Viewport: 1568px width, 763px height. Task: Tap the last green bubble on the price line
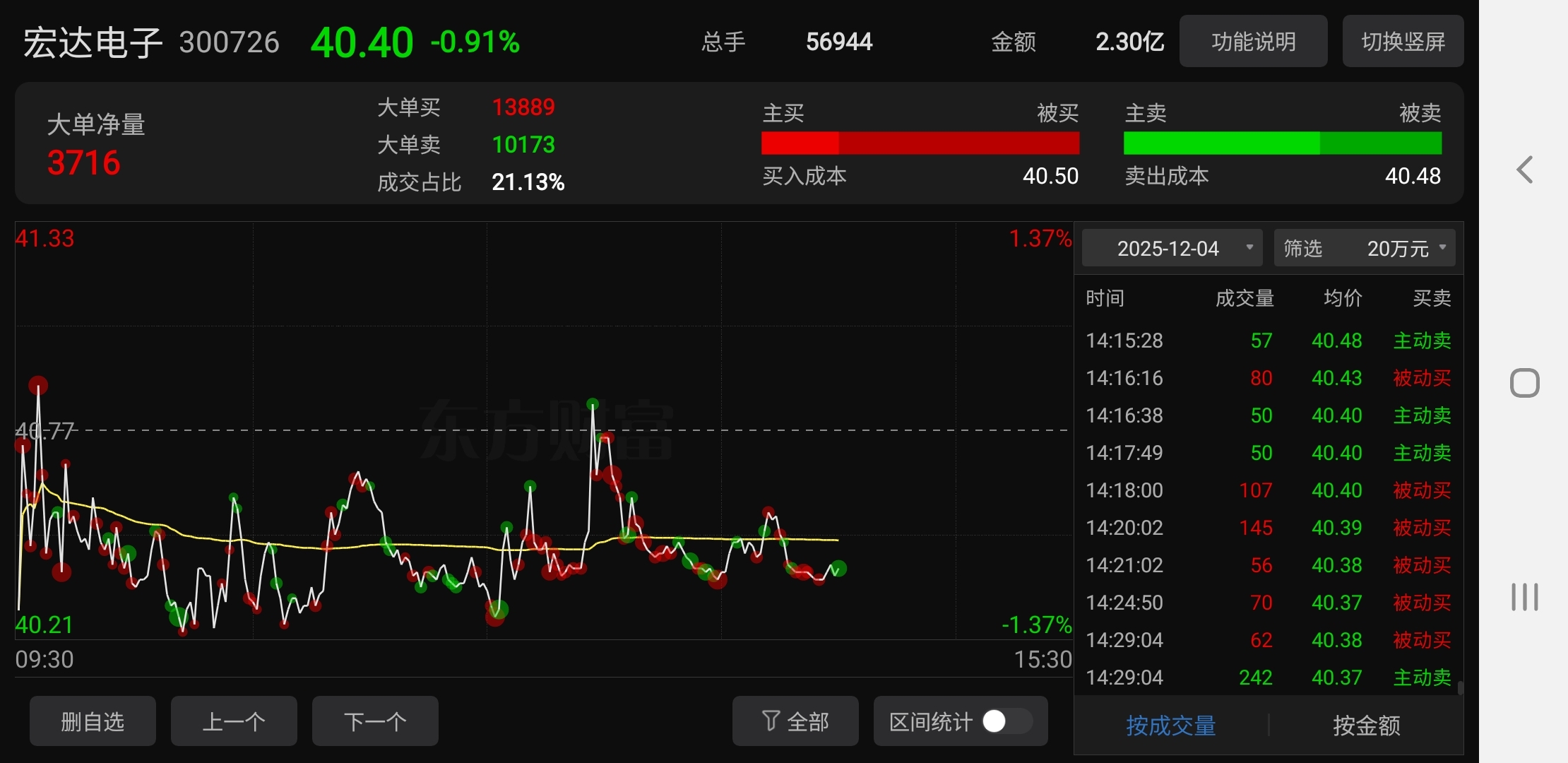(x=838, y=567)
